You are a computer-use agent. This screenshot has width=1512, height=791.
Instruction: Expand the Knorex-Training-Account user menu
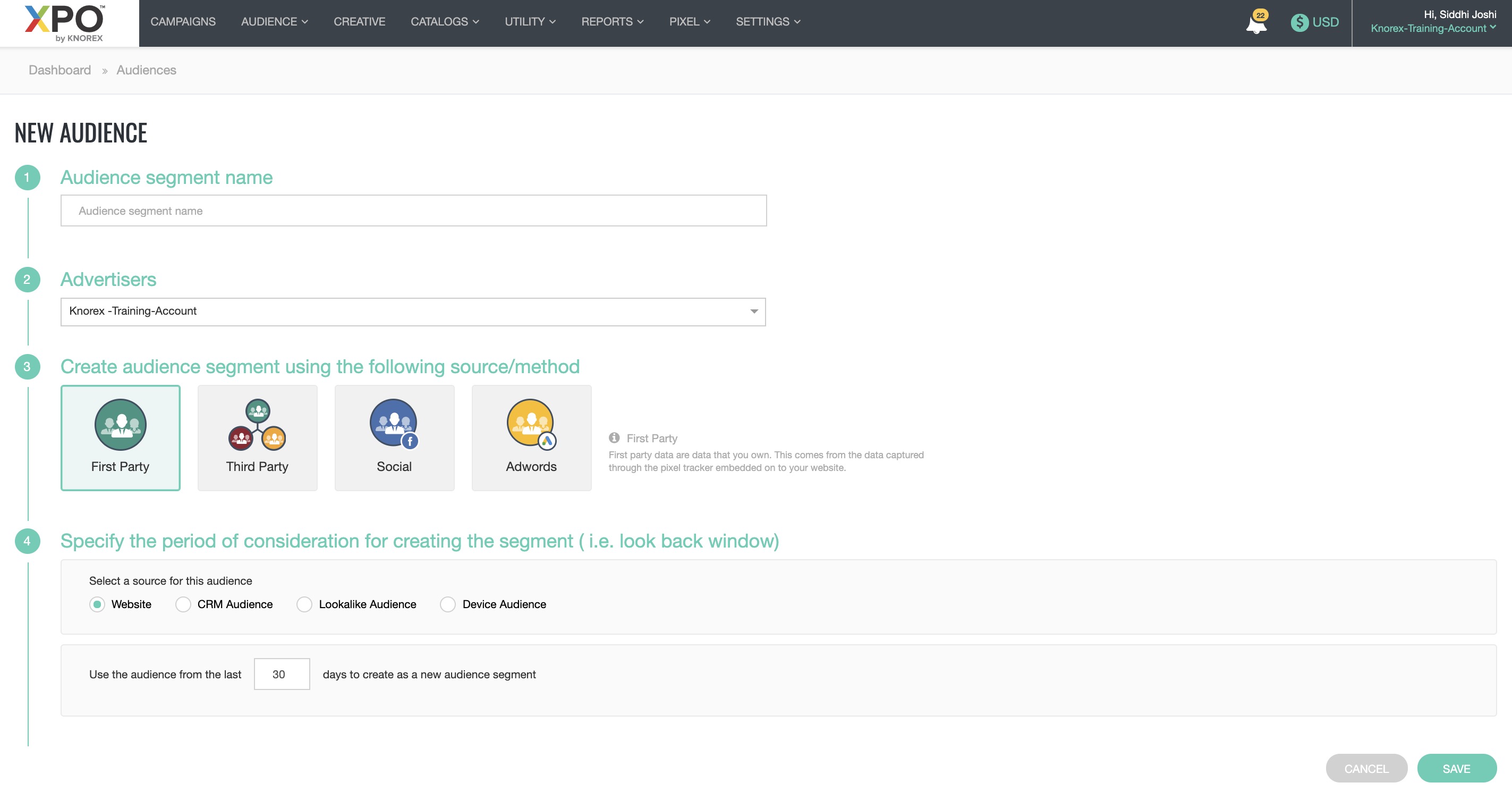click(1433, 28)
